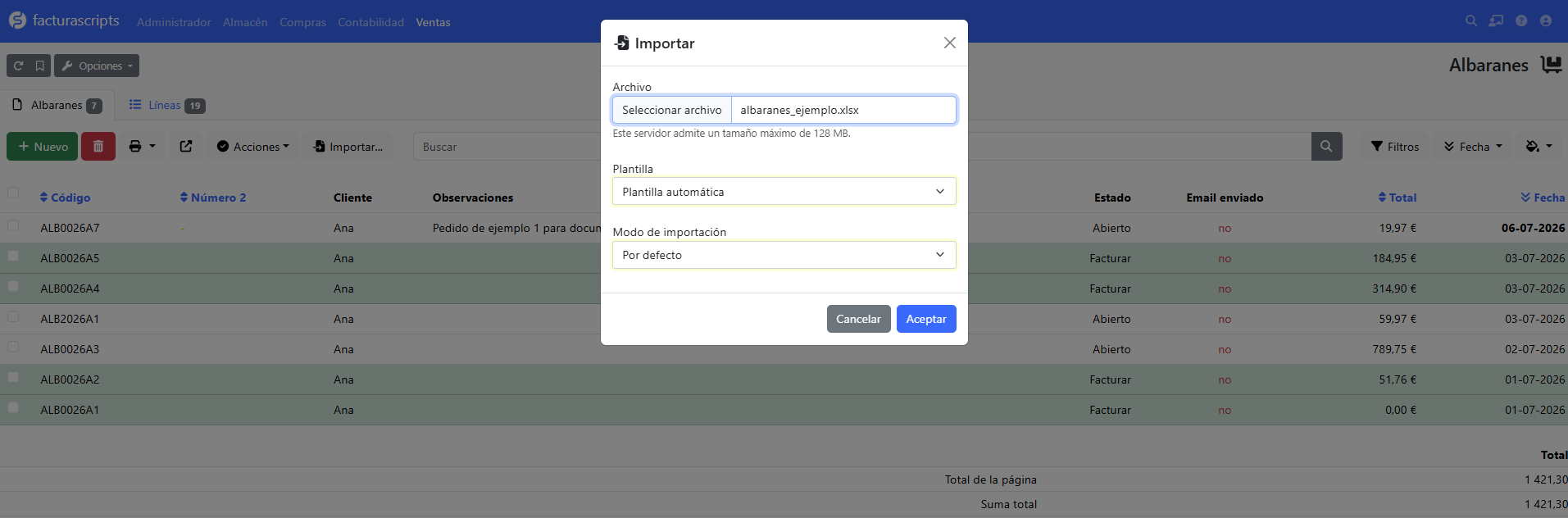Check the row ALB0026A7 checkbox
1568x518 pixels.
pos(13,225)
